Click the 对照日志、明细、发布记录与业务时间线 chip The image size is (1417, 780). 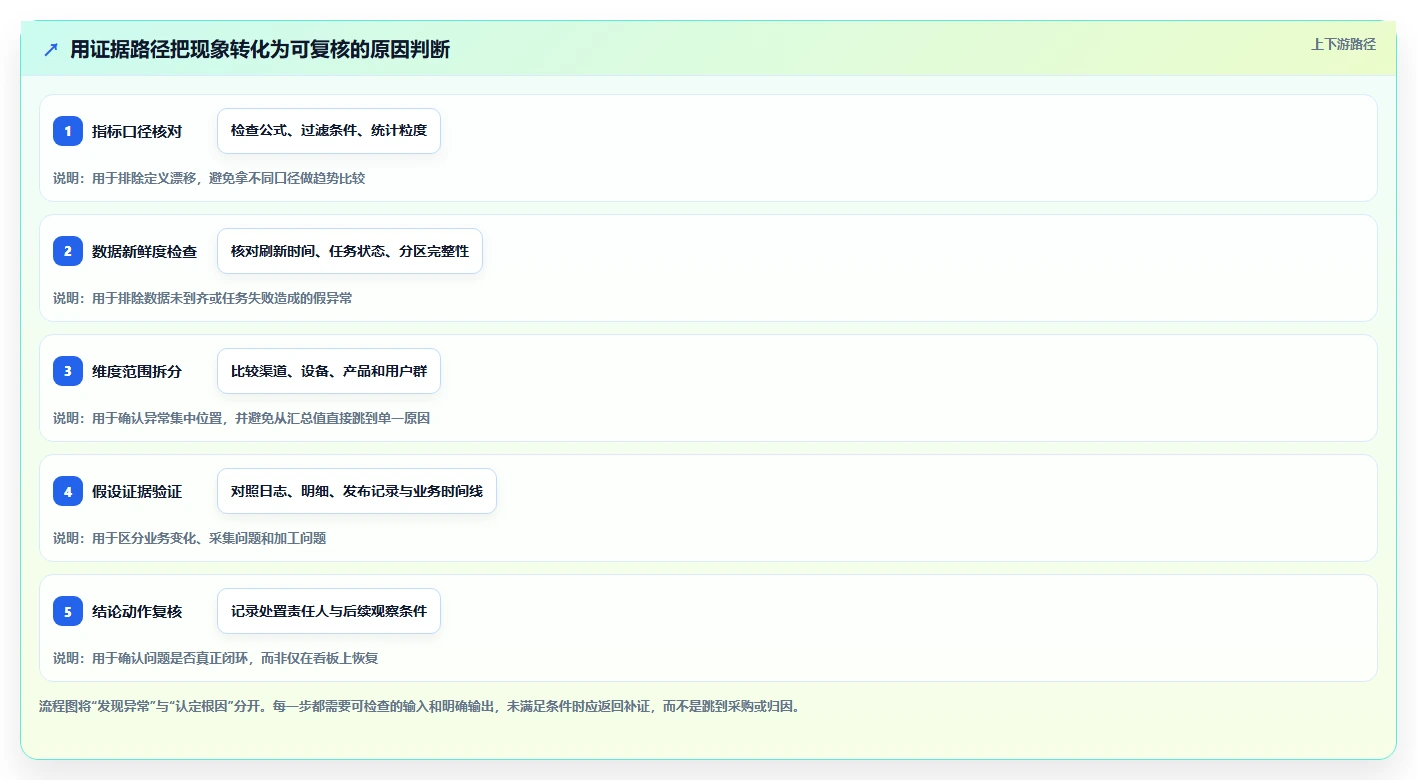(x=357, y=491)
